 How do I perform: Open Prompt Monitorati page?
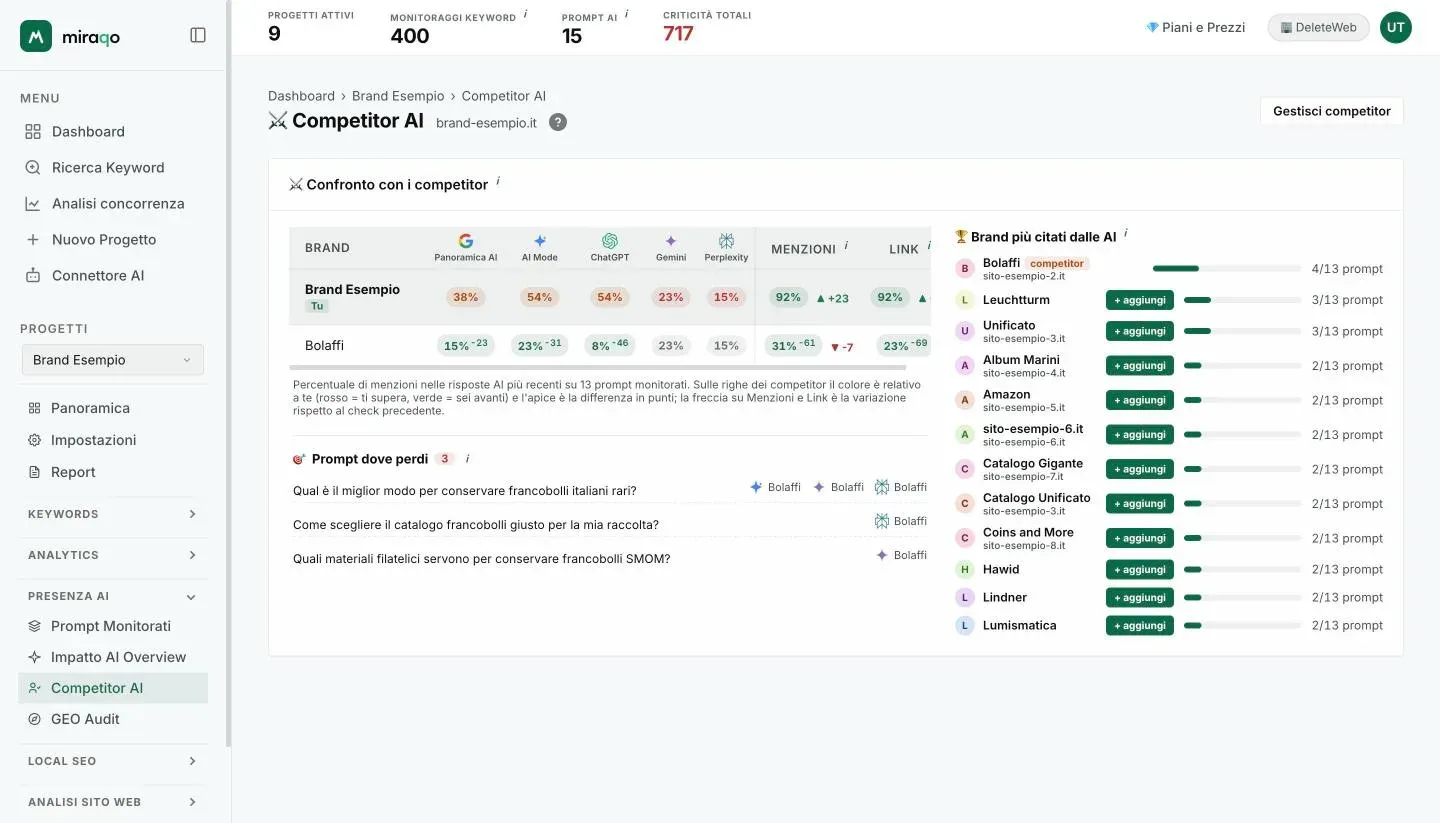point(113,626)
